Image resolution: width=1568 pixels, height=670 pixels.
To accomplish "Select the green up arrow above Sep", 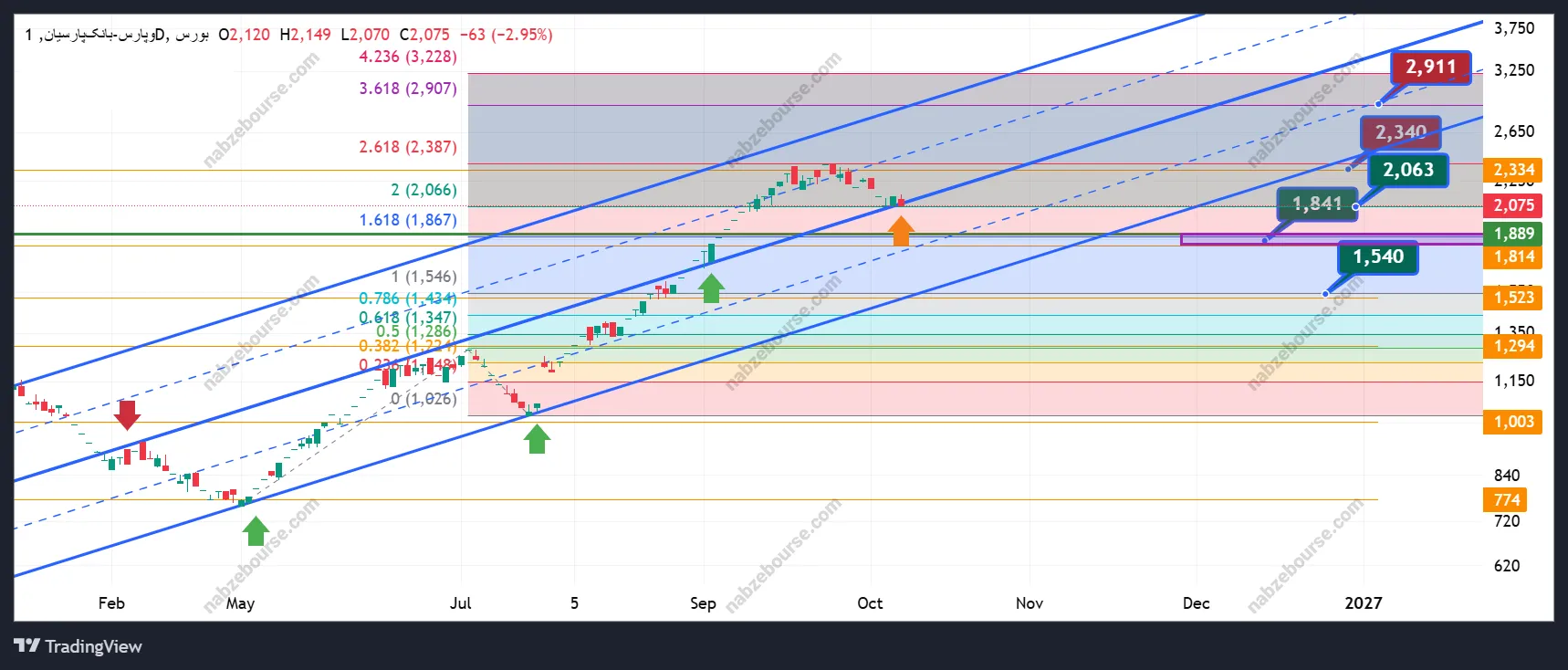I will [711, 288].
